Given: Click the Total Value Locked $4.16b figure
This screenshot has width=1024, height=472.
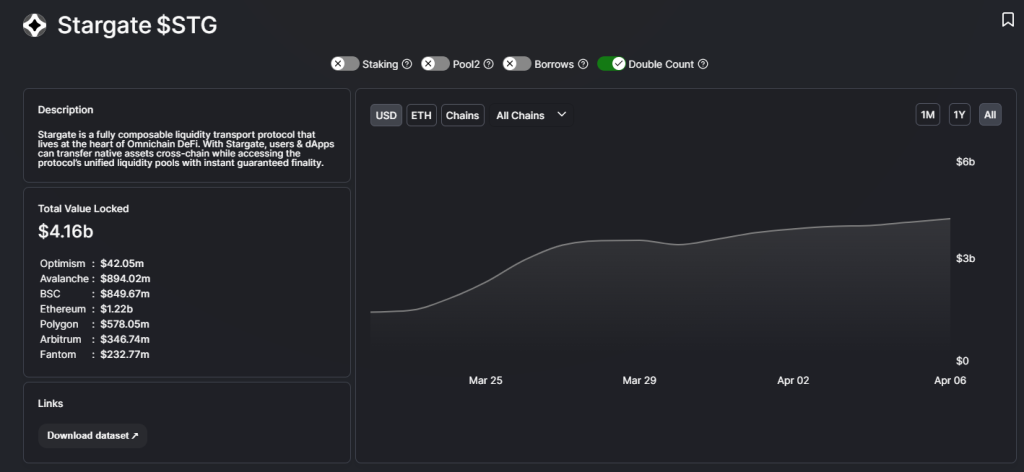Looking at the screenshot, I should (66, 231).
